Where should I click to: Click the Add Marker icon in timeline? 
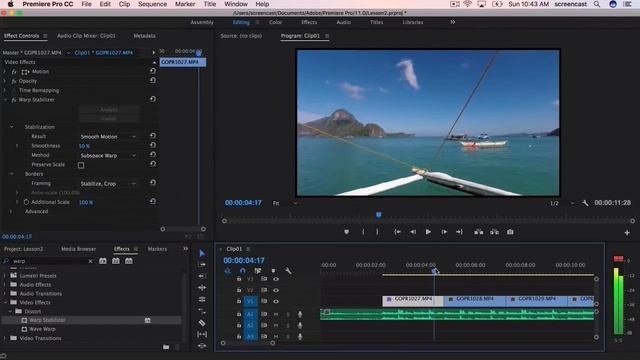(x=273, y=271)
